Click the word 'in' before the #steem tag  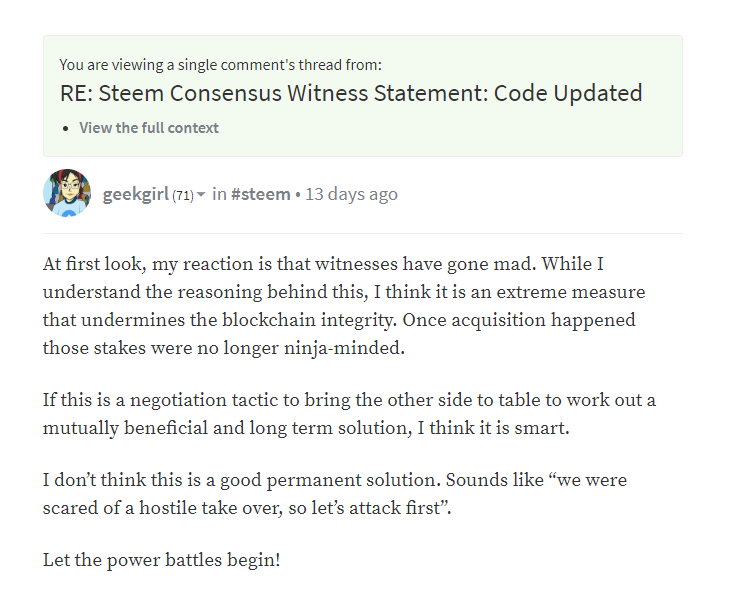pos(219,194)
